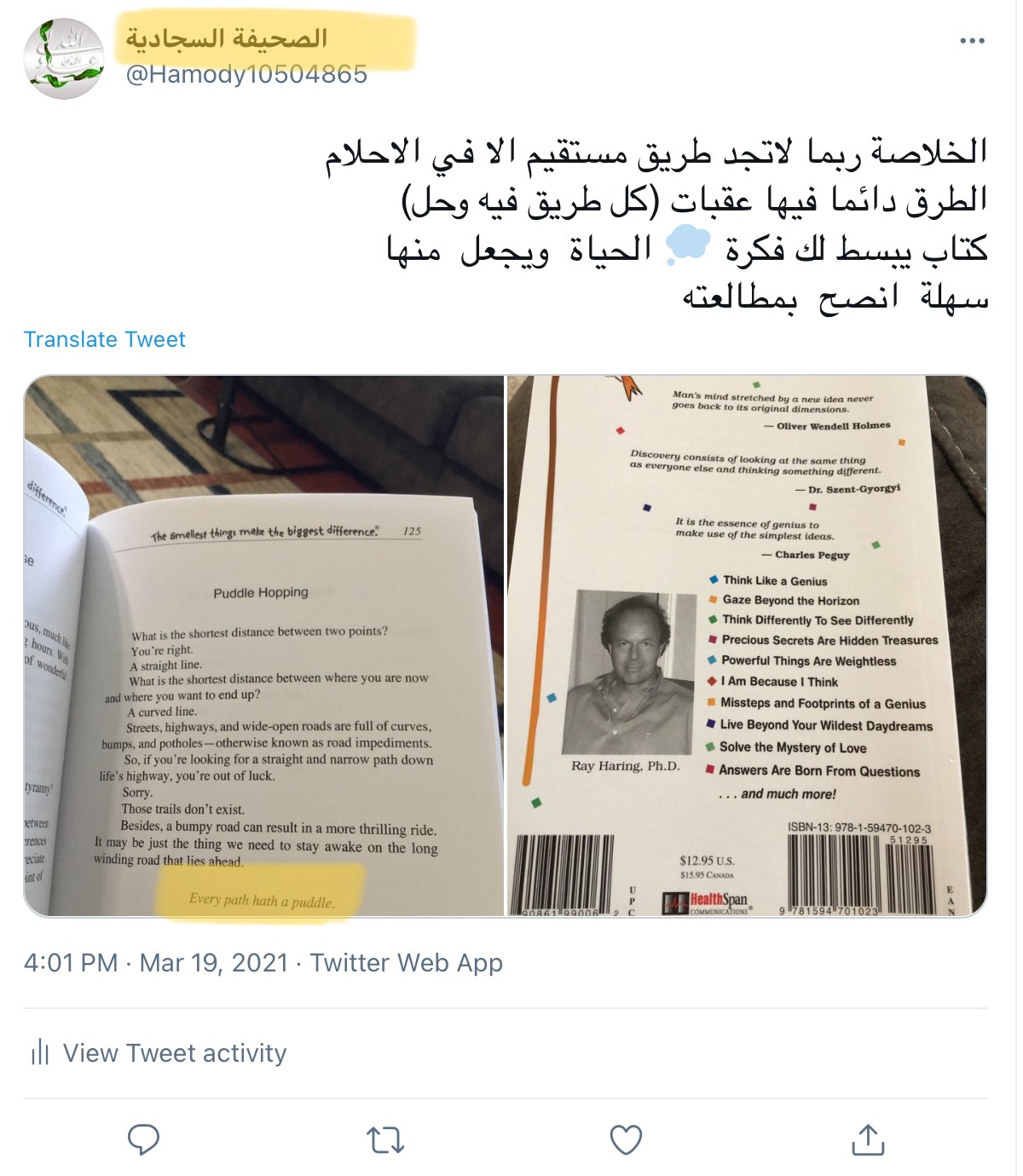Open the book back cover photo

pyautogui.click(x=747, y=646)
